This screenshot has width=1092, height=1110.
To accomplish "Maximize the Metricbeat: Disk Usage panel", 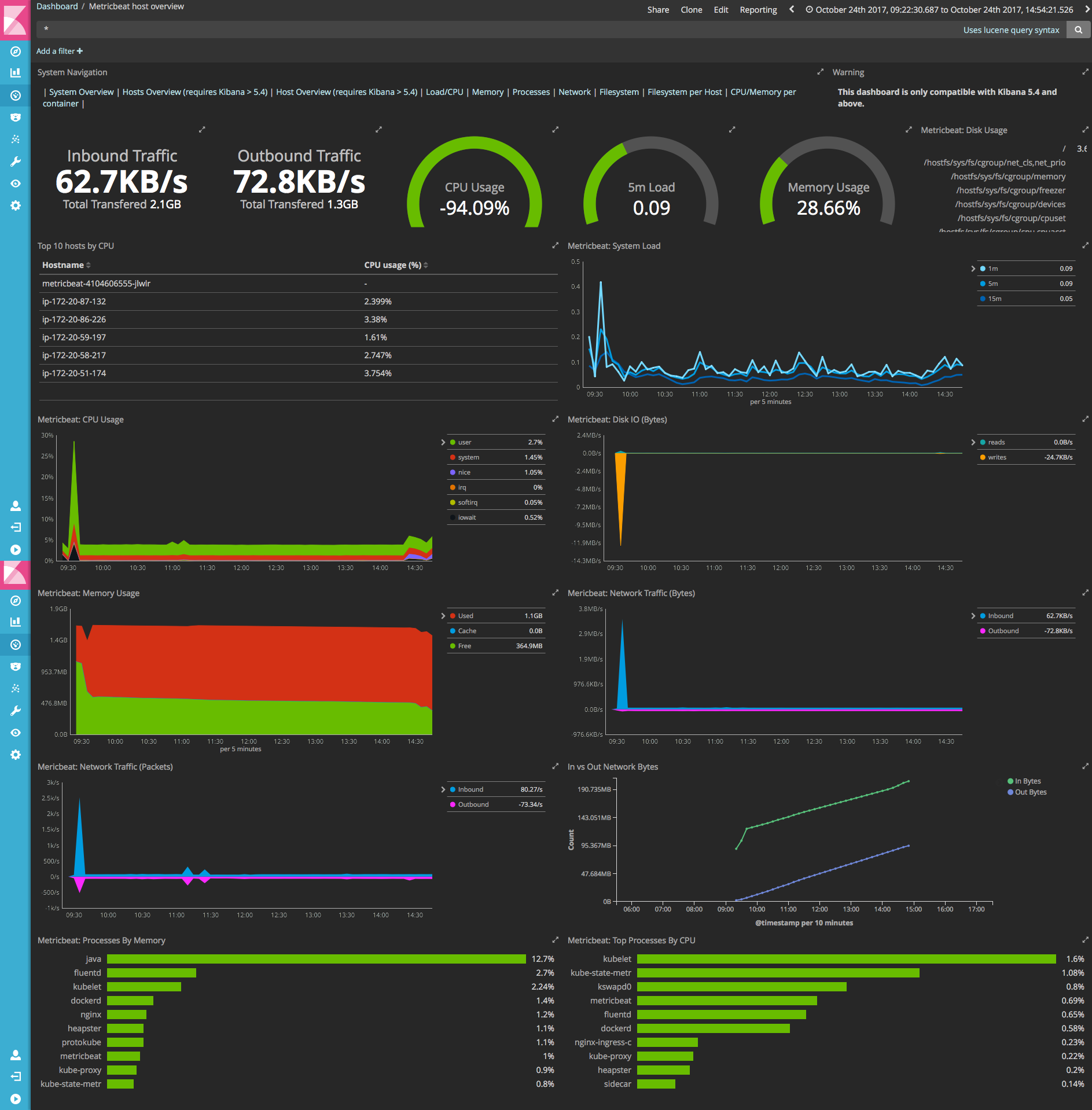I will (x=1085, y=130).
